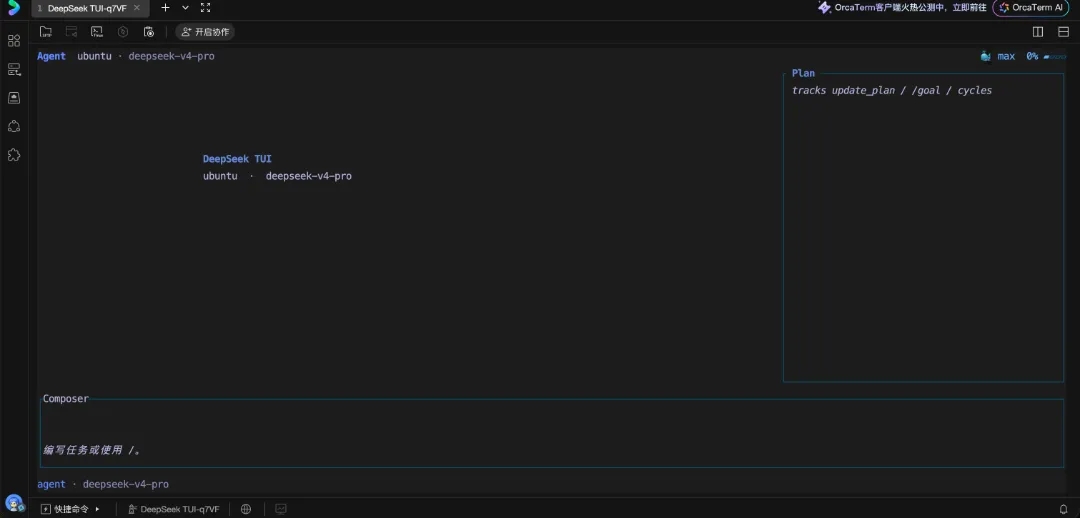The image size is (1080, 518).
Task: Click the agent footer mode label
Action: (52, 484)
